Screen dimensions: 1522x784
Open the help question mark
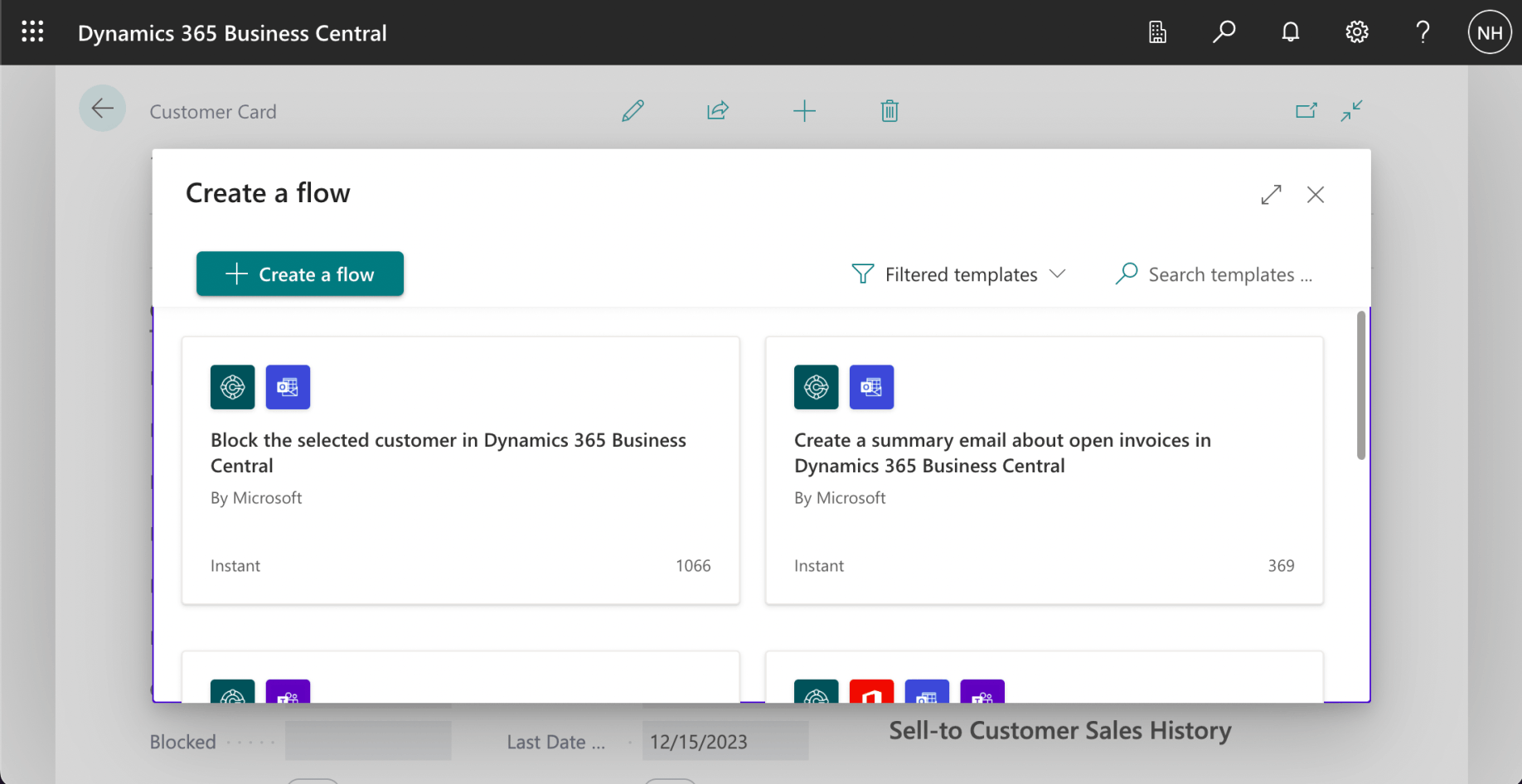[1423, 32]
